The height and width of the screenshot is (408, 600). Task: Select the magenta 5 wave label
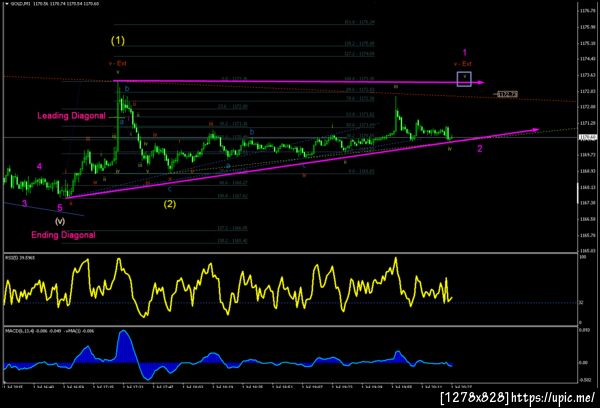pos(60,208)
